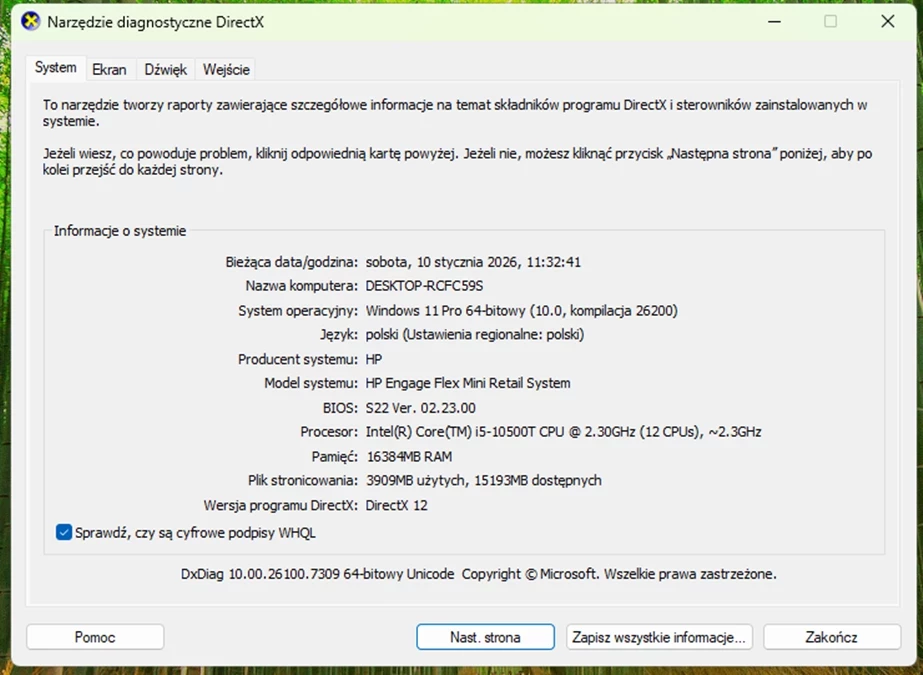
Task: Click the BIOS version S22 value
Action: pyautogui.click(x=420, y=408)
